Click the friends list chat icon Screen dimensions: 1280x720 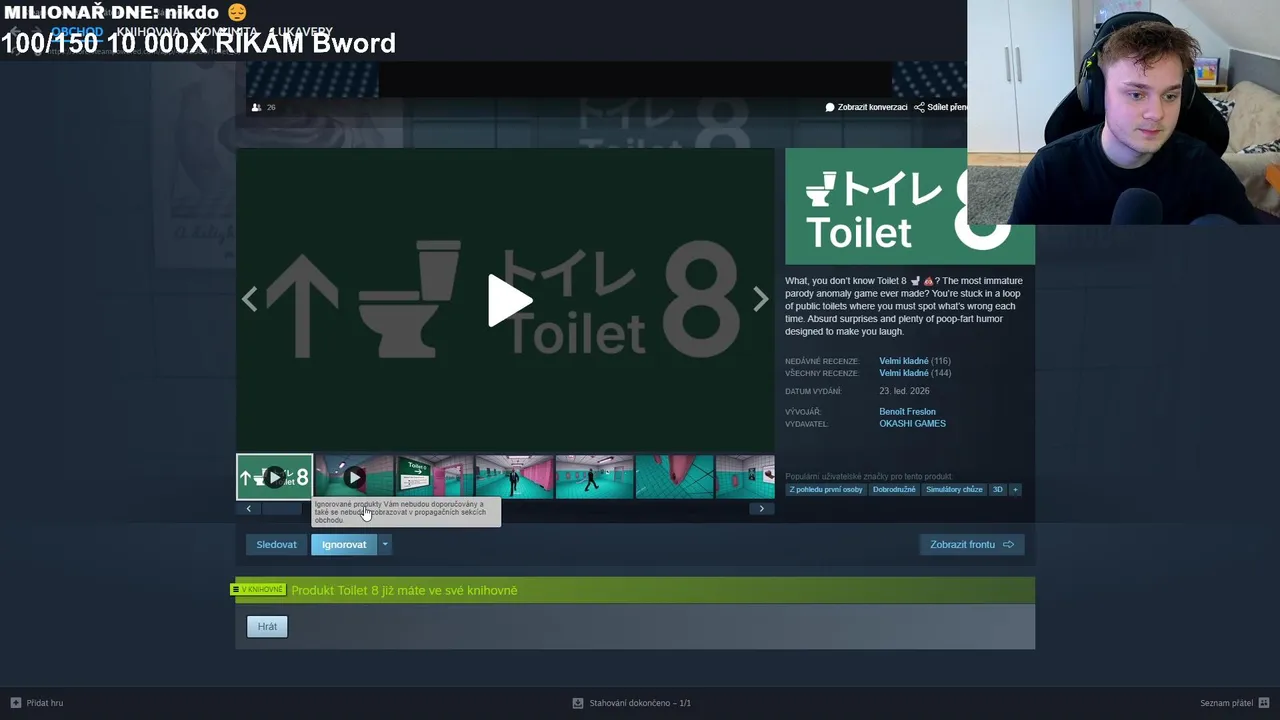1264,703
